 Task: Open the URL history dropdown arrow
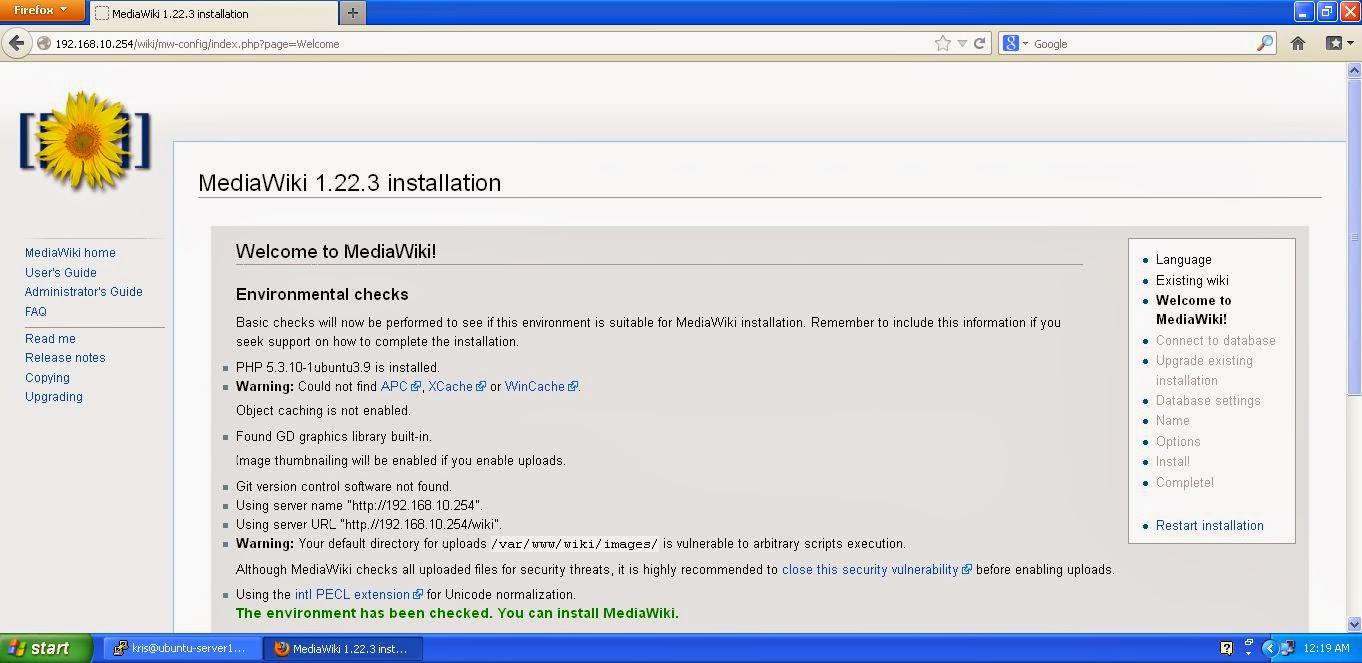click(x=962, y=43)
